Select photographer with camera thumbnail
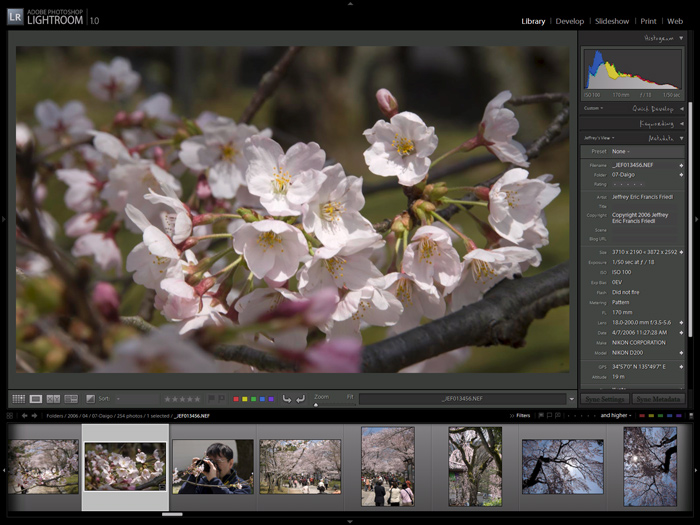Viewport: 700px width, 525px height. click(x=213, y=467)
